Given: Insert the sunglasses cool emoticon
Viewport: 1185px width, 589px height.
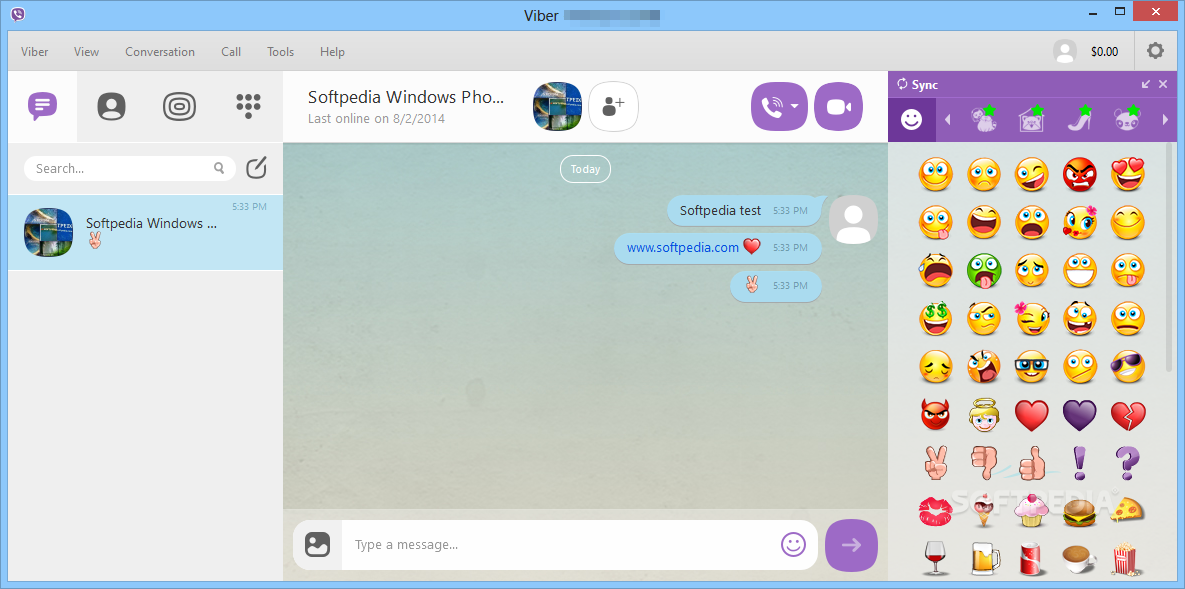Looking at the screenshot, I should (1128, 367).
